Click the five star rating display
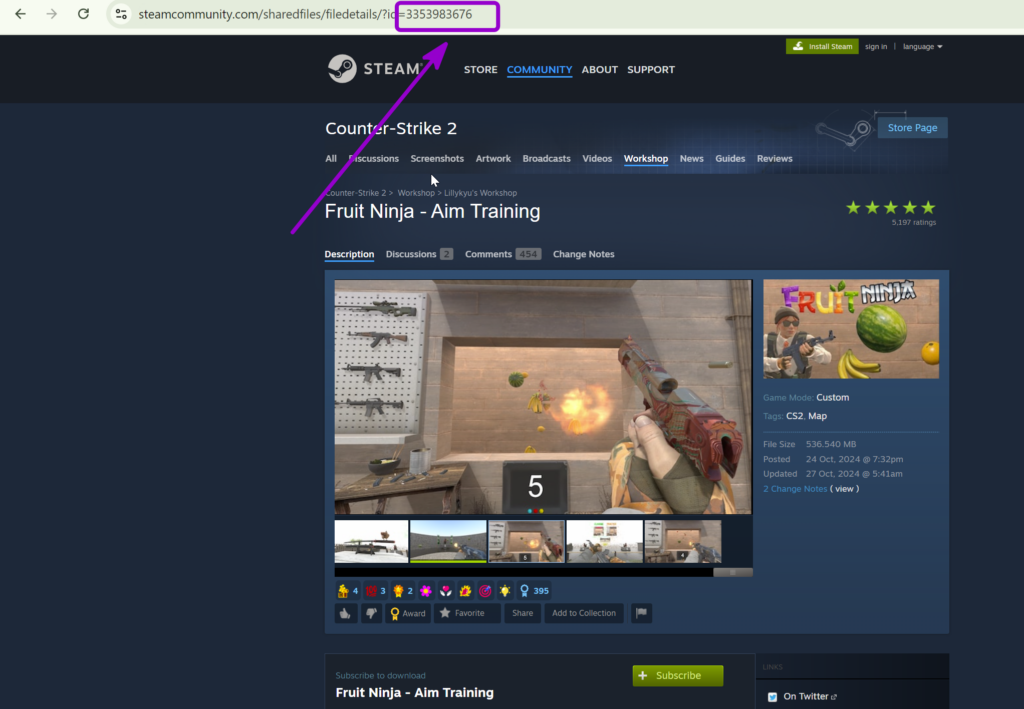The width and height of the screenshot is (1024, 709). pyautogui.click(x=891, y=208)
